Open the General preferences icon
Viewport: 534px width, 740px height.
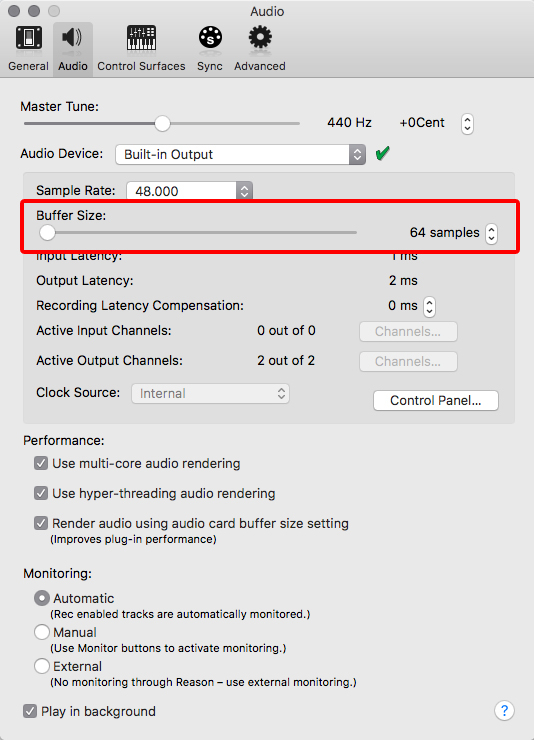[28, 38]
